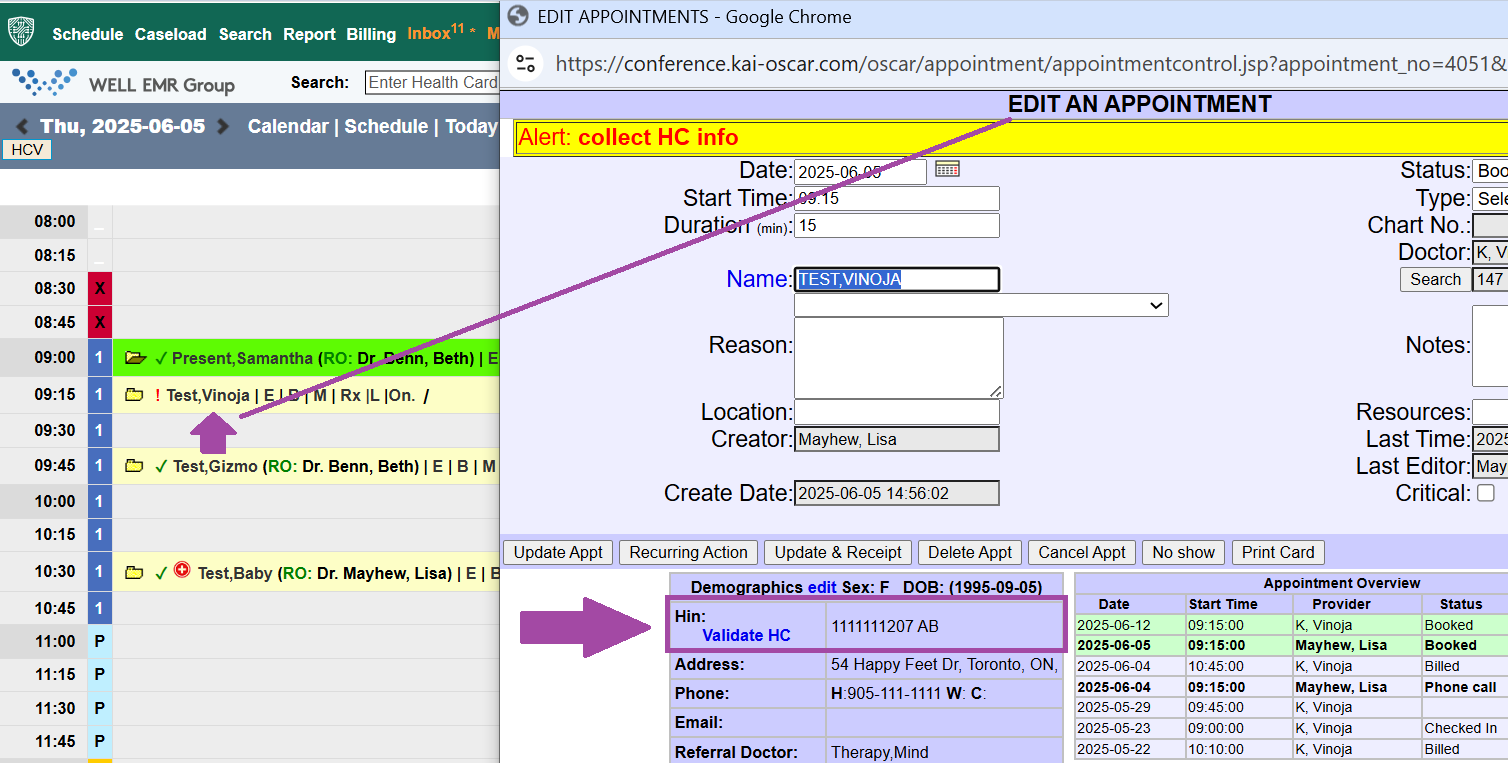1508x763 pixels.
Task: Click the red plus icon beside Test,Baby
Action: [182, 571]
